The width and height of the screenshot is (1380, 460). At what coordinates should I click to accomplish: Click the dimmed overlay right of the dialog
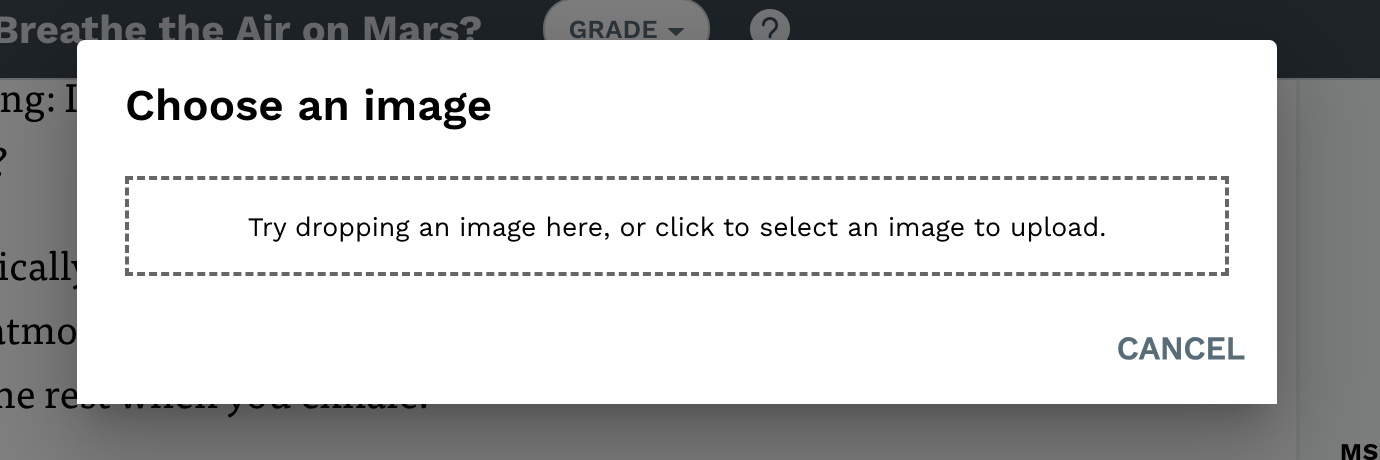(1328, 250)
